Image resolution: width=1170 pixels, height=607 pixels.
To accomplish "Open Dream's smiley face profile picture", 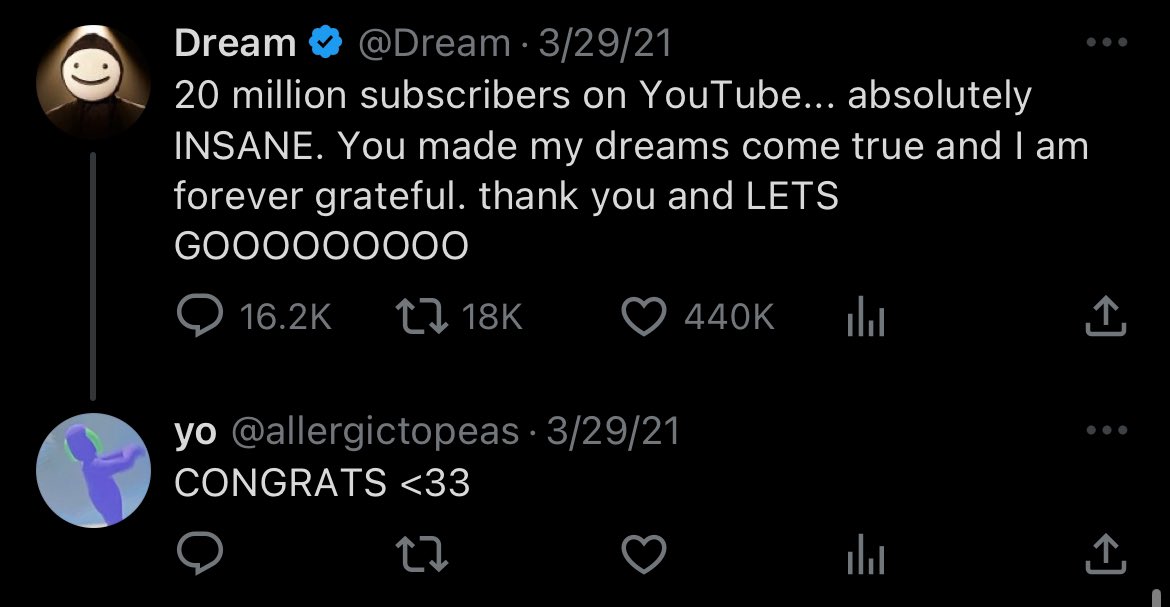I will tap(93, 82).
